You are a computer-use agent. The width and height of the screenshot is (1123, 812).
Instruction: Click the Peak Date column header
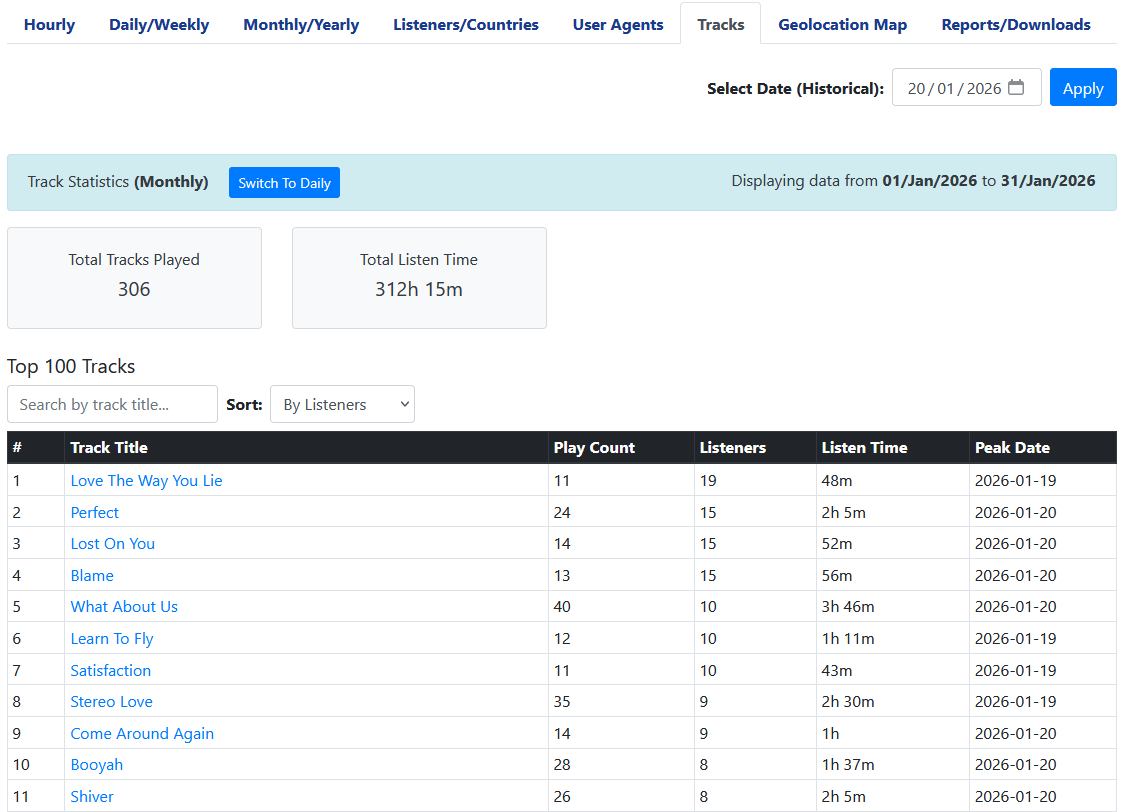[x=1012, y=447]
